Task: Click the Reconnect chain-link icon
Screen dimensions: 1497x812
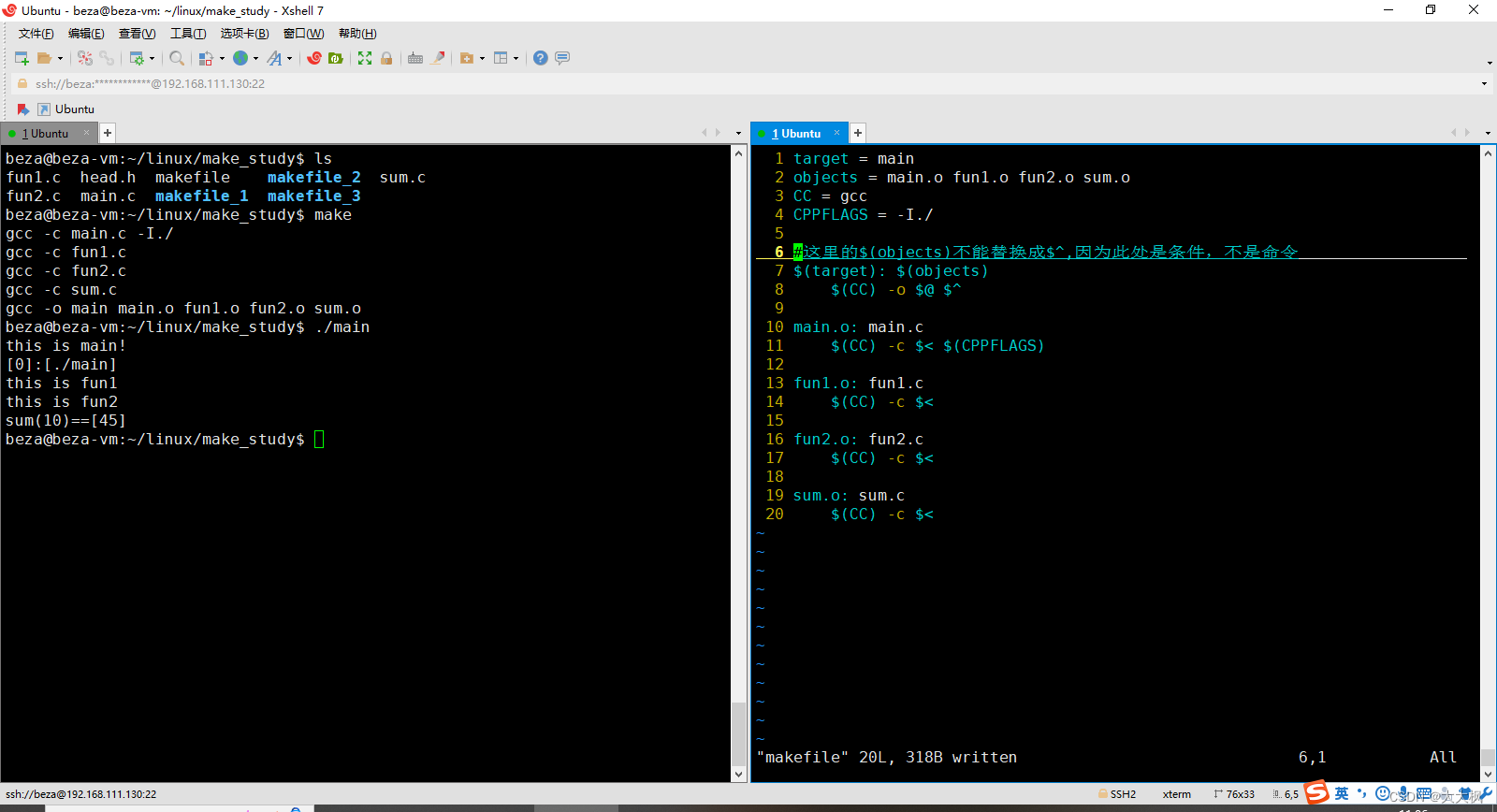Action: 107,58
